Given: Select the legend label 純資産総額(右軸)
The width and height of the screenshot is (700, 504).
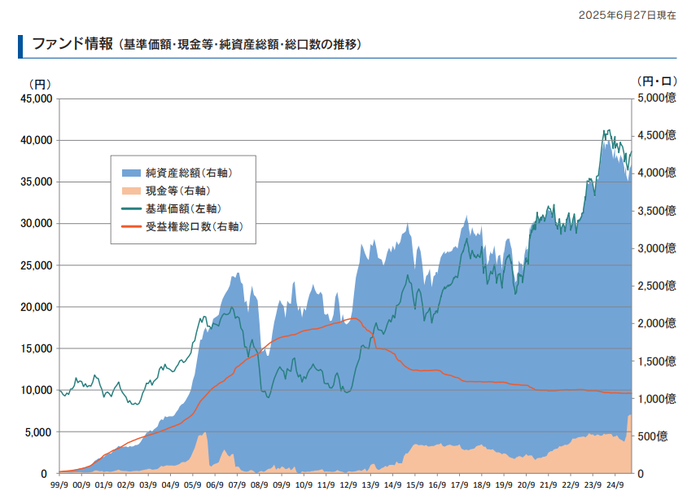Looking at the screenshot, I should [189, 173].
